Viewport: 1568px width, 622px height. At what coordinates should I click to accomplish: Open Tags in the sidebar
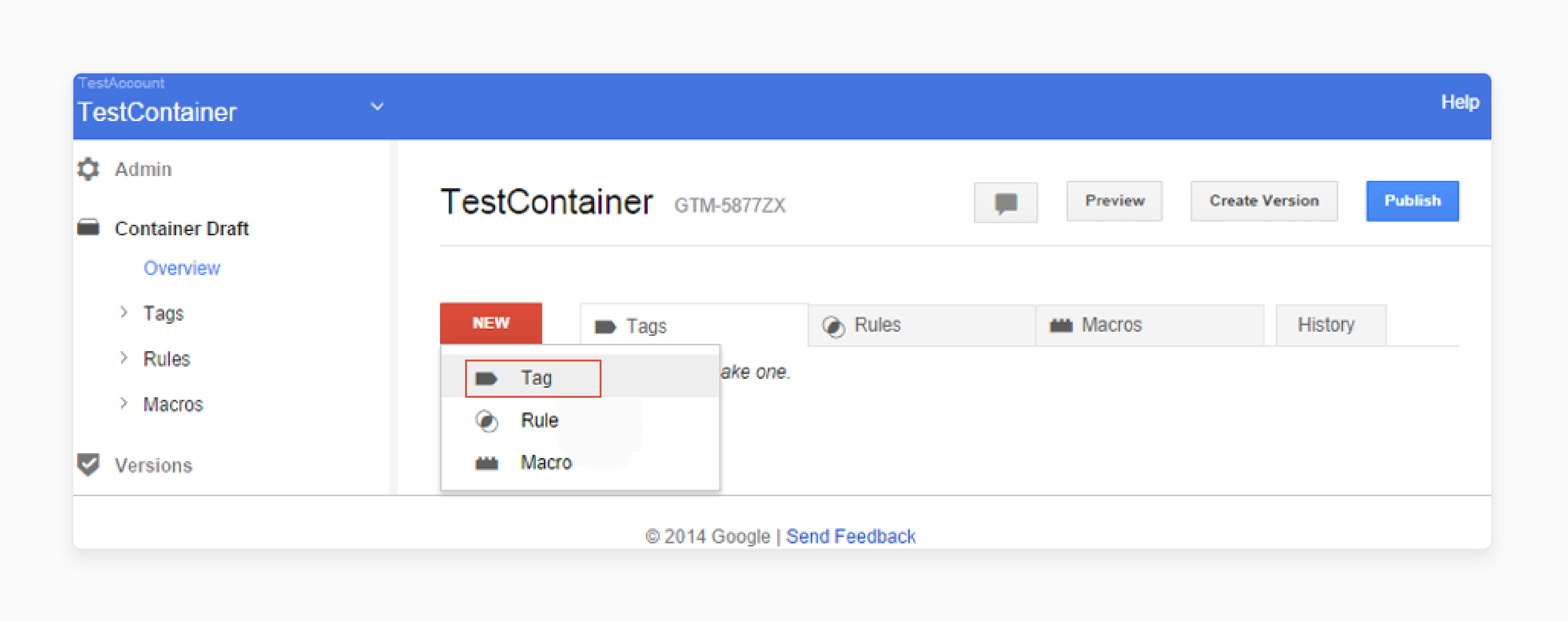pyautogui.click(x=163, y=313)
